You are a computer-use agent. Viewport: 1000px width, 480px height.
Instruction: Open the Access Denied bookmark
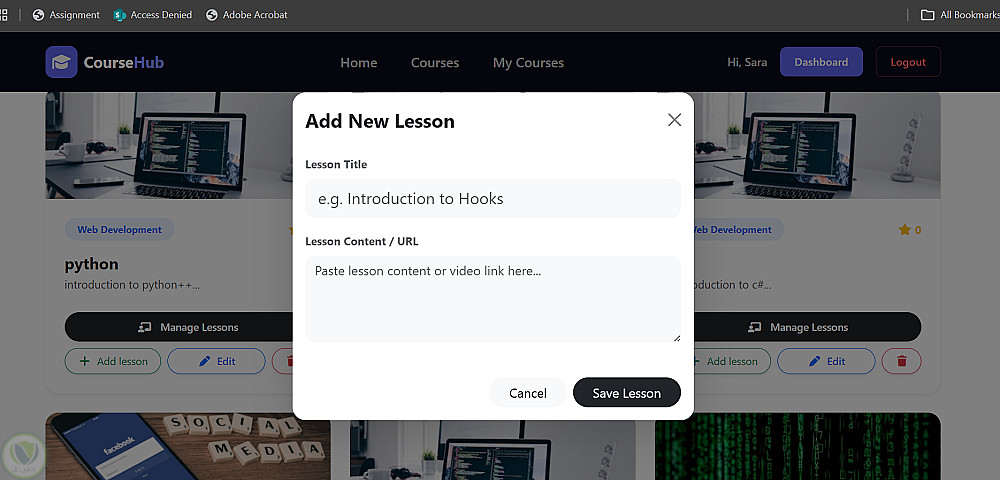(x=152, y=15)
